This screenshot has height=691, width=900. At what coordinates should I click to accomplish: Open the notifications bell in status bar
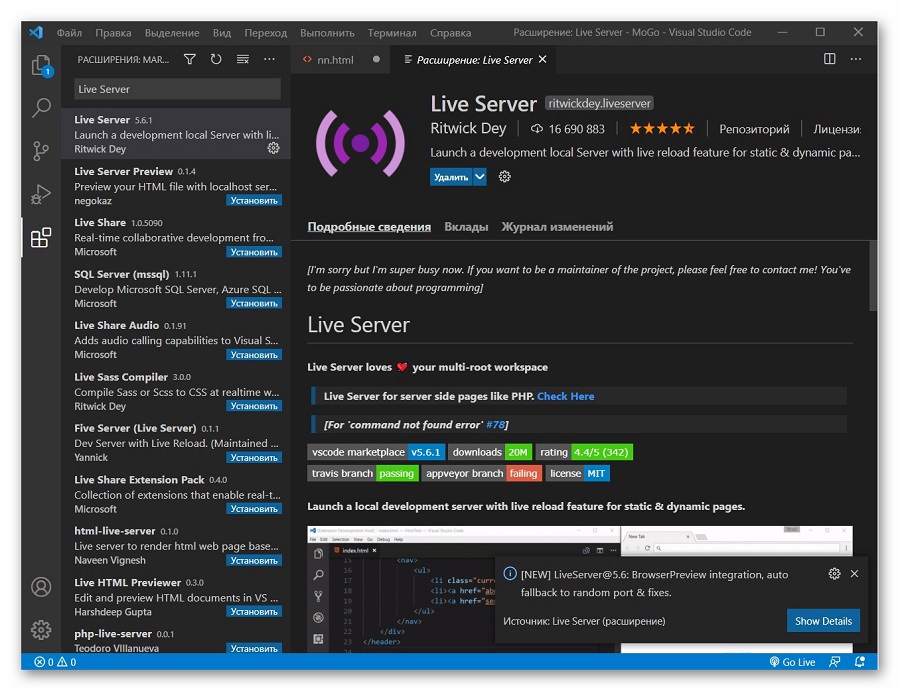tap(860, 662)
